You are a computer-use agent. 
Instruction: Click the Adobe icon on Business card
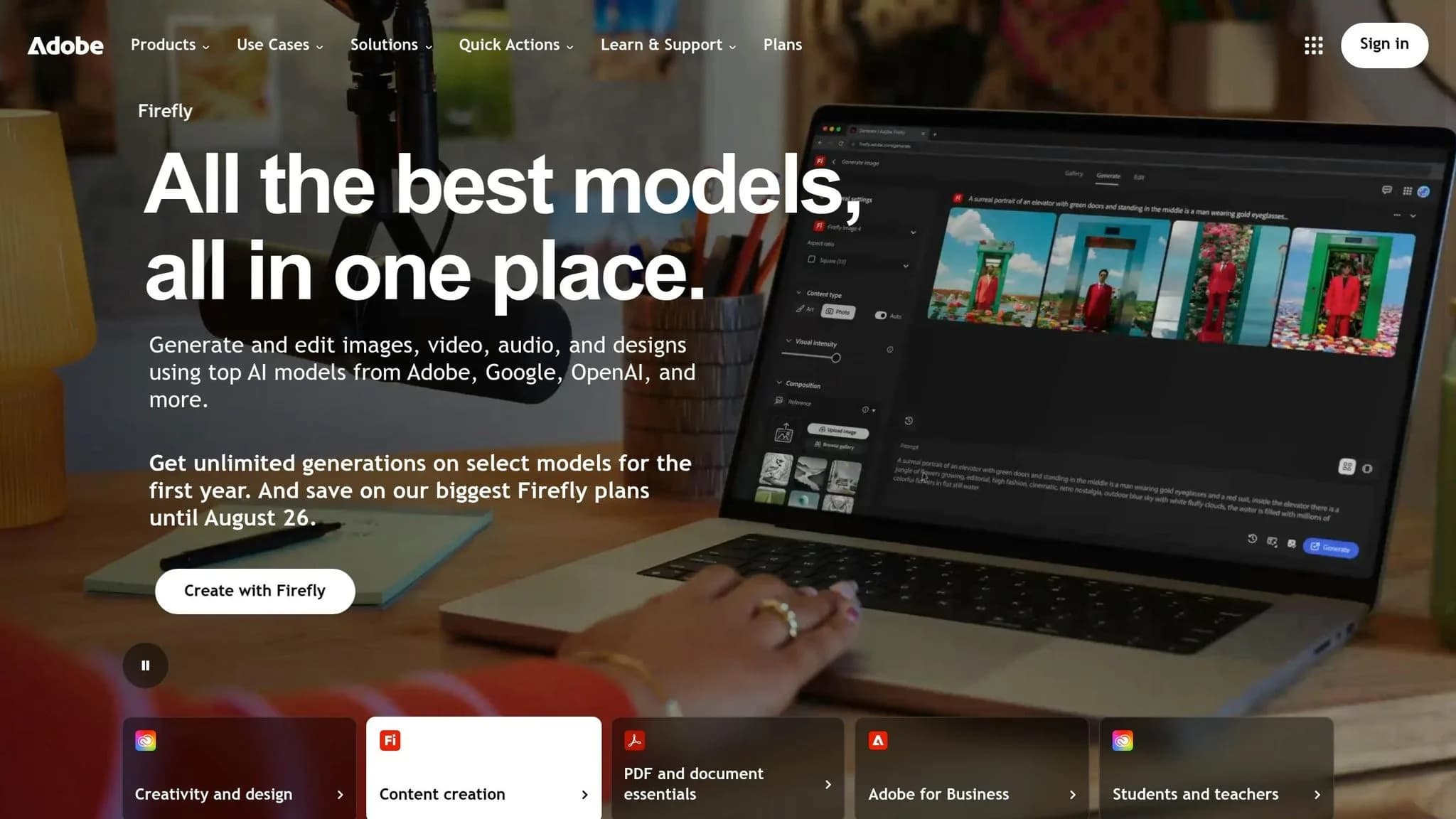pos(879,741)
